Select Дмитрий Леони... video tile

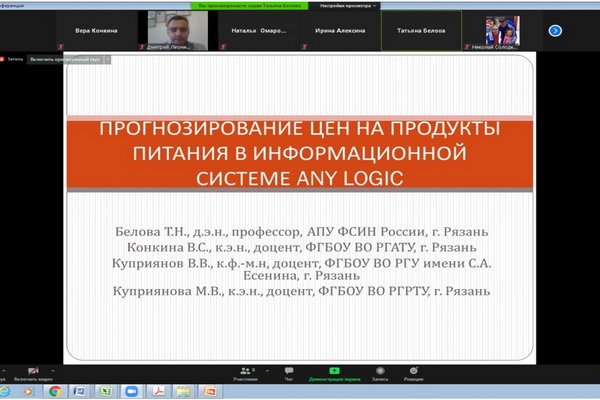click(x=178, y=31)
